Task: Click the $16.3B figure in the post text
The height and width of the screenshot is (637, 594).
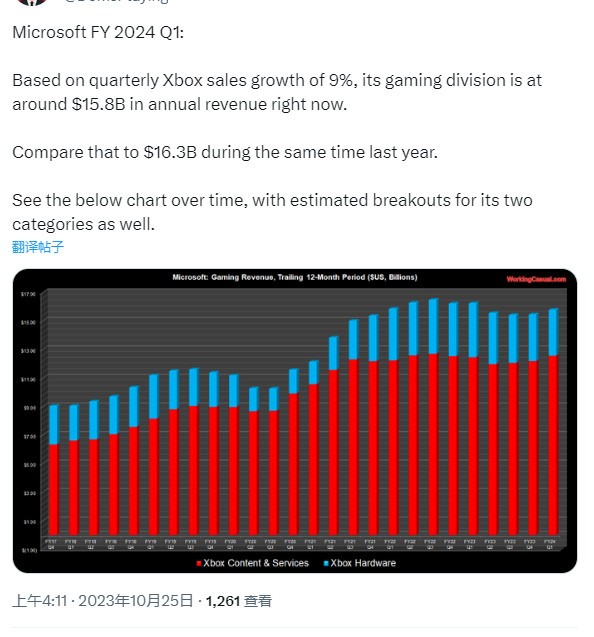Action: pos(170,152)
